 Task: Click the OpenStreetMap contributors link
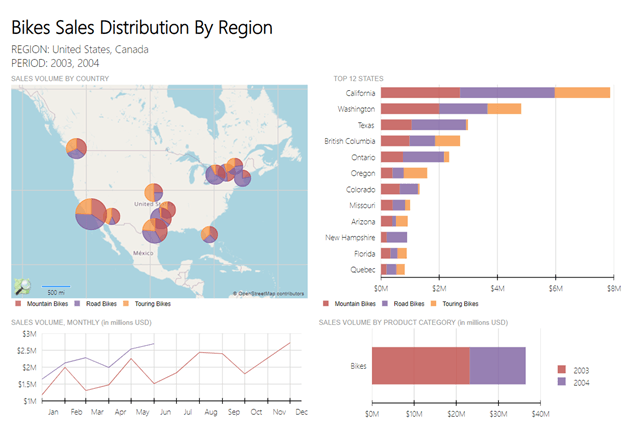coord(269,294)
